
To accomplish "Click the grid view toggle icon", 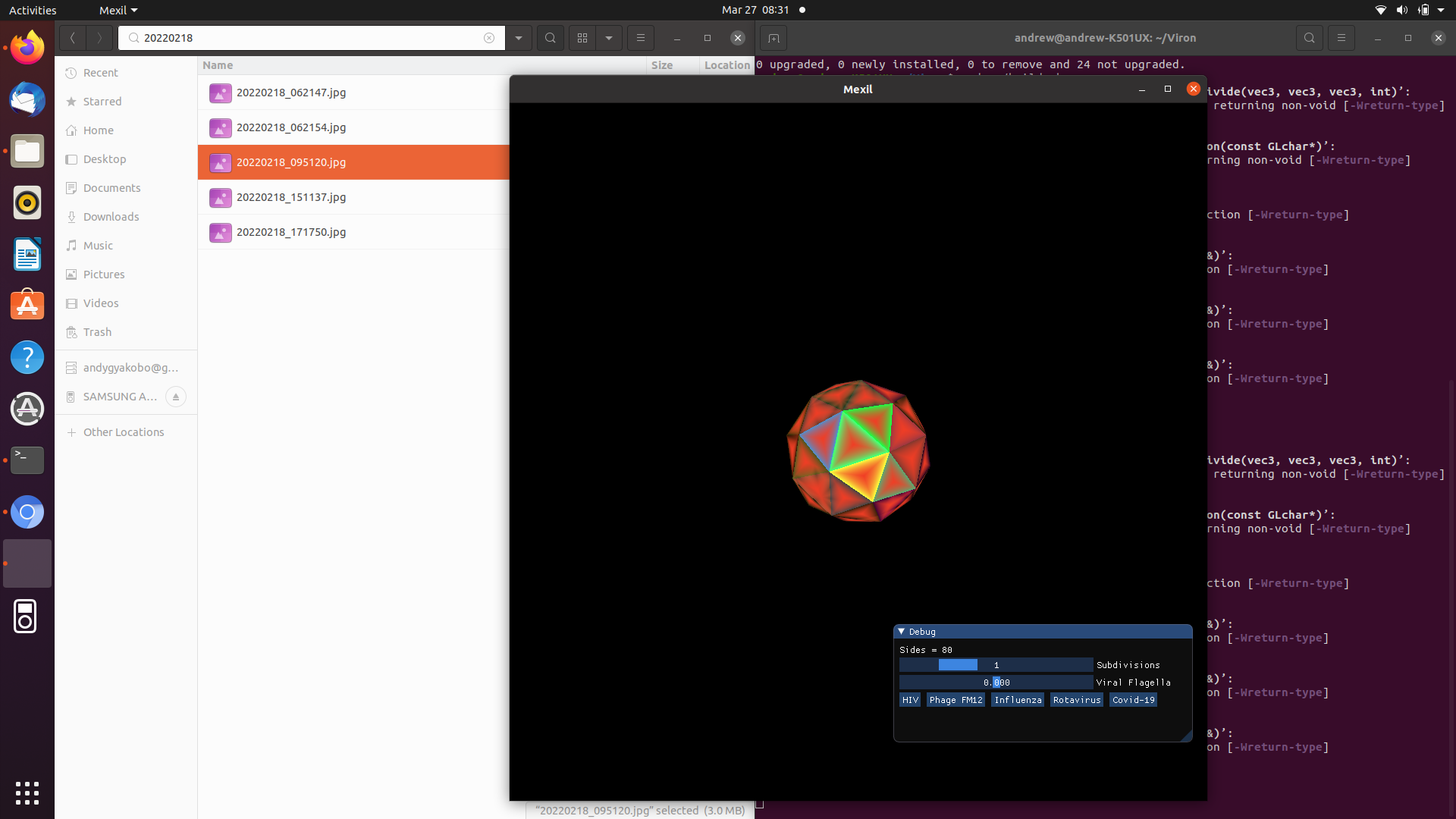I will coord(582,38).
